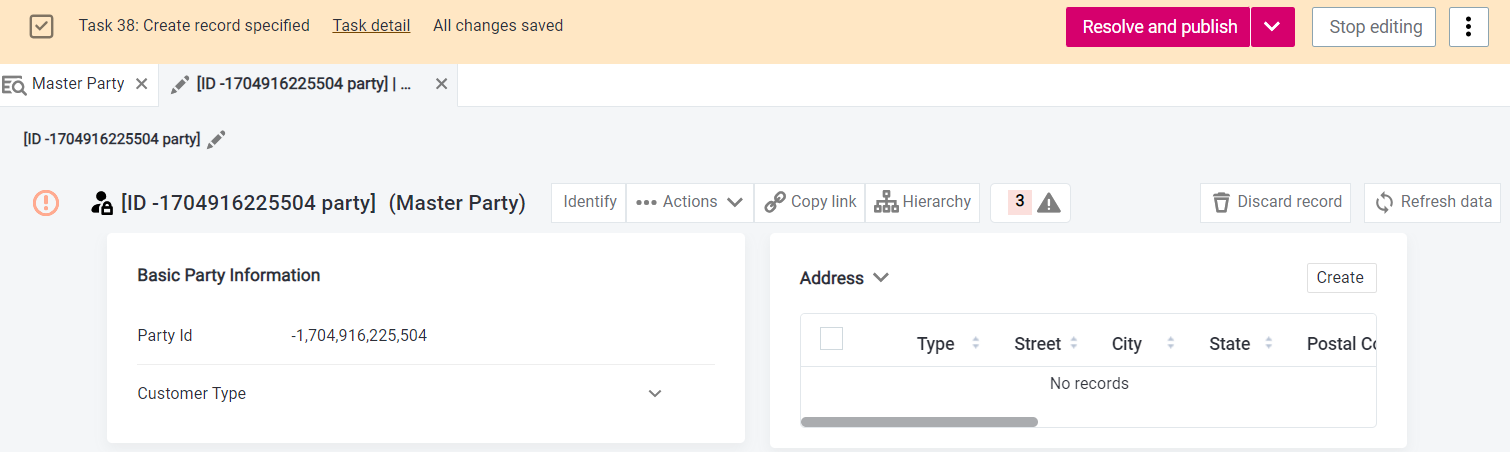Screen dimensions: 1510x452
Task: Click Discard record trash button
Action: (1275, 202)
